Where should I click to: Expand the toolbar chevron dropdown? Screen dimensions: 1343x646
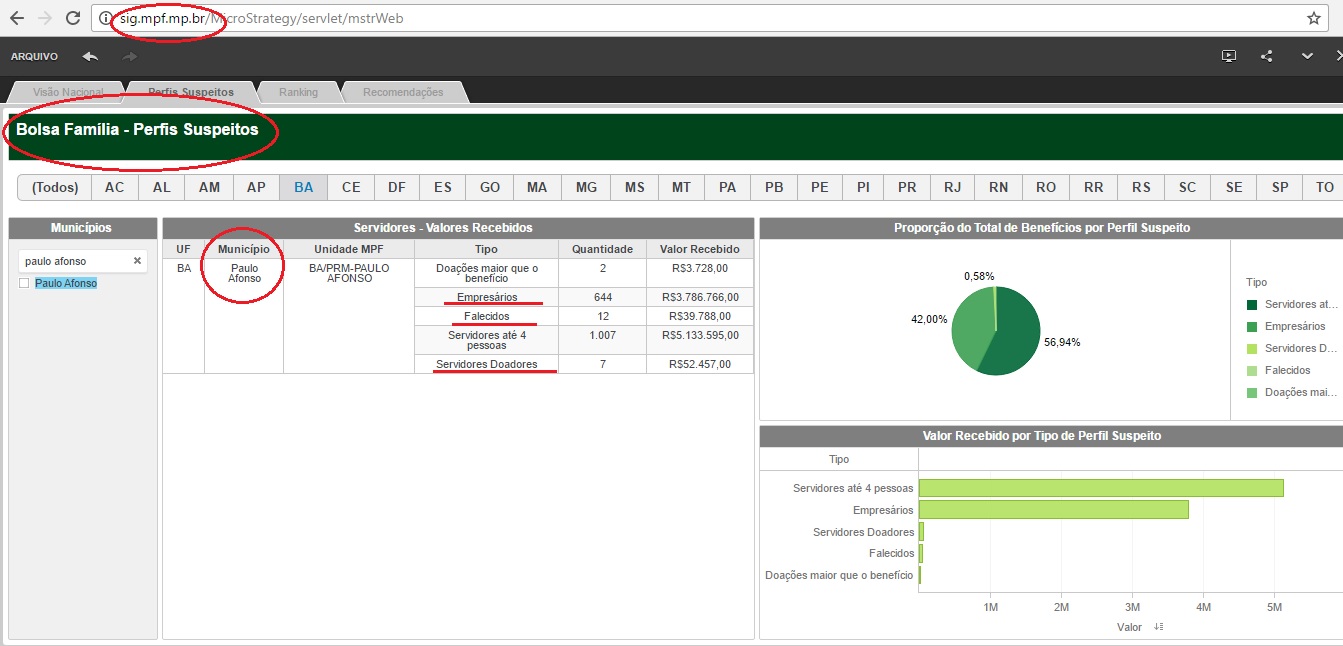click(1307, 56)
